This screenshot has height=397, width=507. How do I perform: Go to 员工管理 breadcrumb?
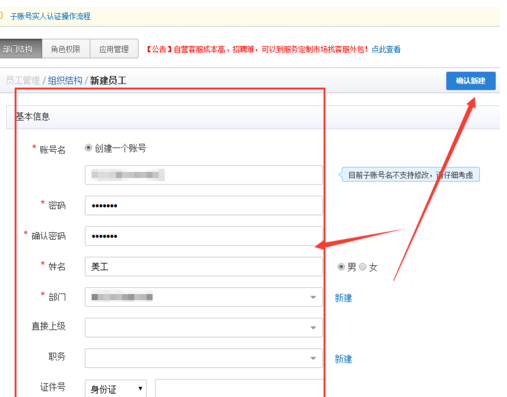22,80
